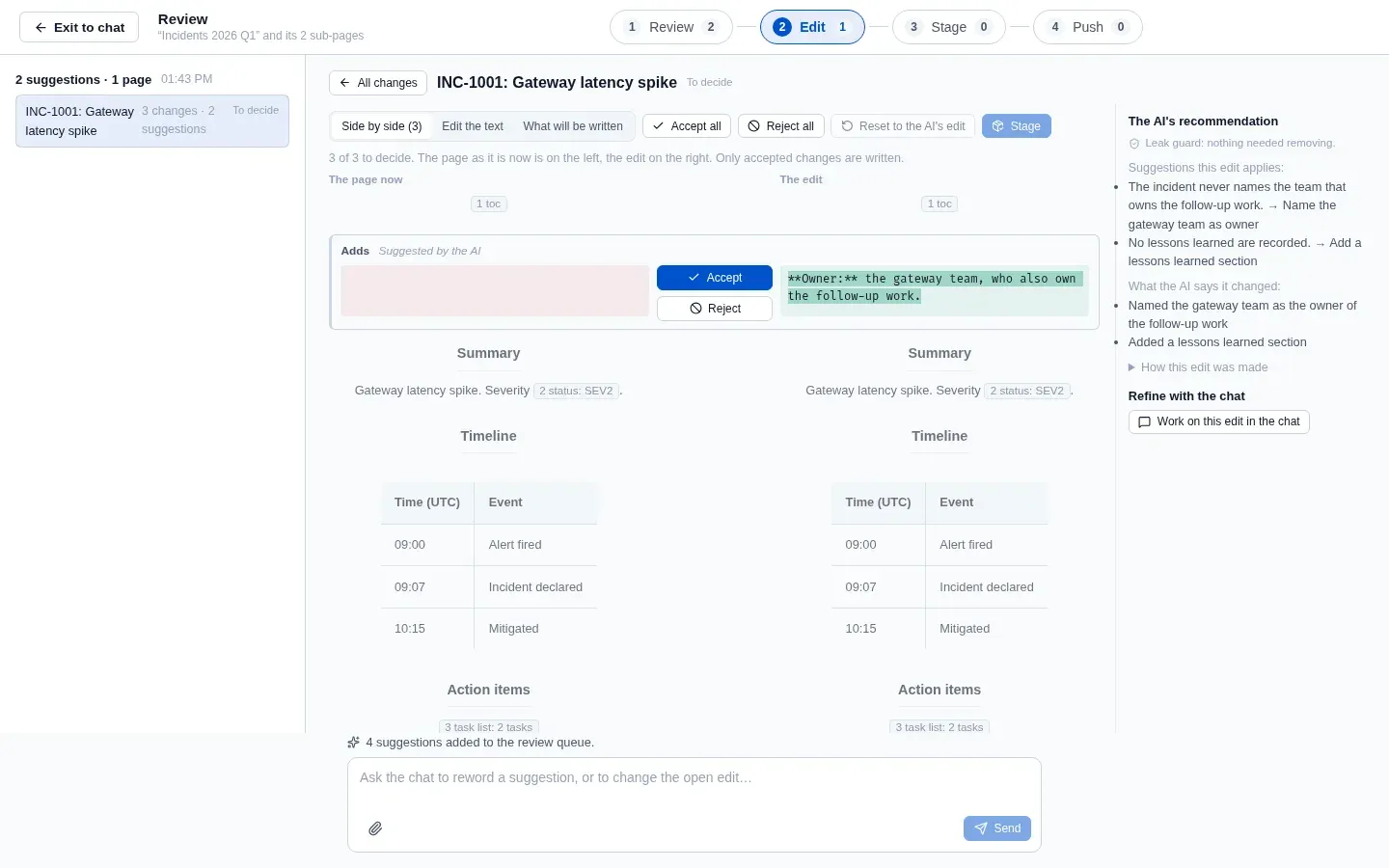
Task: Reject the added Owner line suggestion
Action: (x=715, y=309)
